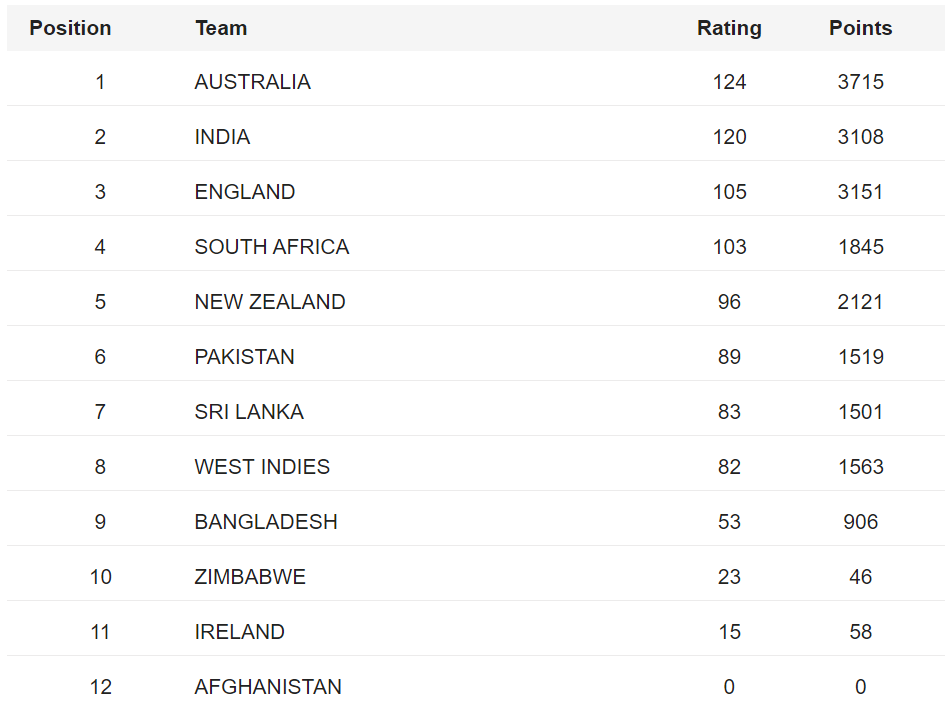950x725 pixels.
Task: Click Australia's 3715 points value
Action: pyautogui.click(x=860, y=82)
